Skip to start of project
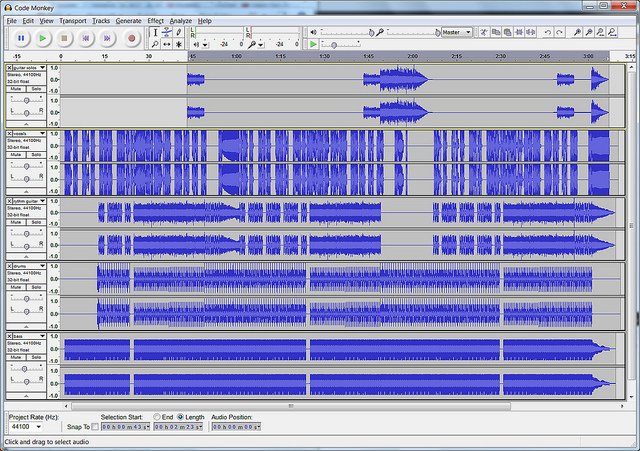640x451 pixels. tap(87, 38)
